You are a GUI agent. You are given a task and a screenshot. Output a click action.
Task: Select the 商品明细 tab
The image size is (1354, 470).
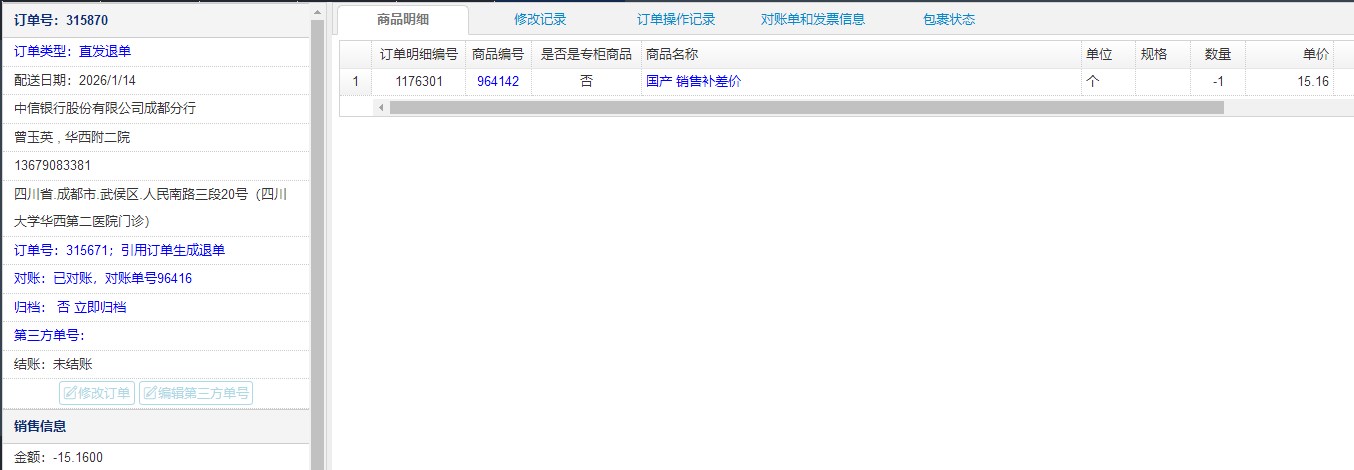click(403, 19)
